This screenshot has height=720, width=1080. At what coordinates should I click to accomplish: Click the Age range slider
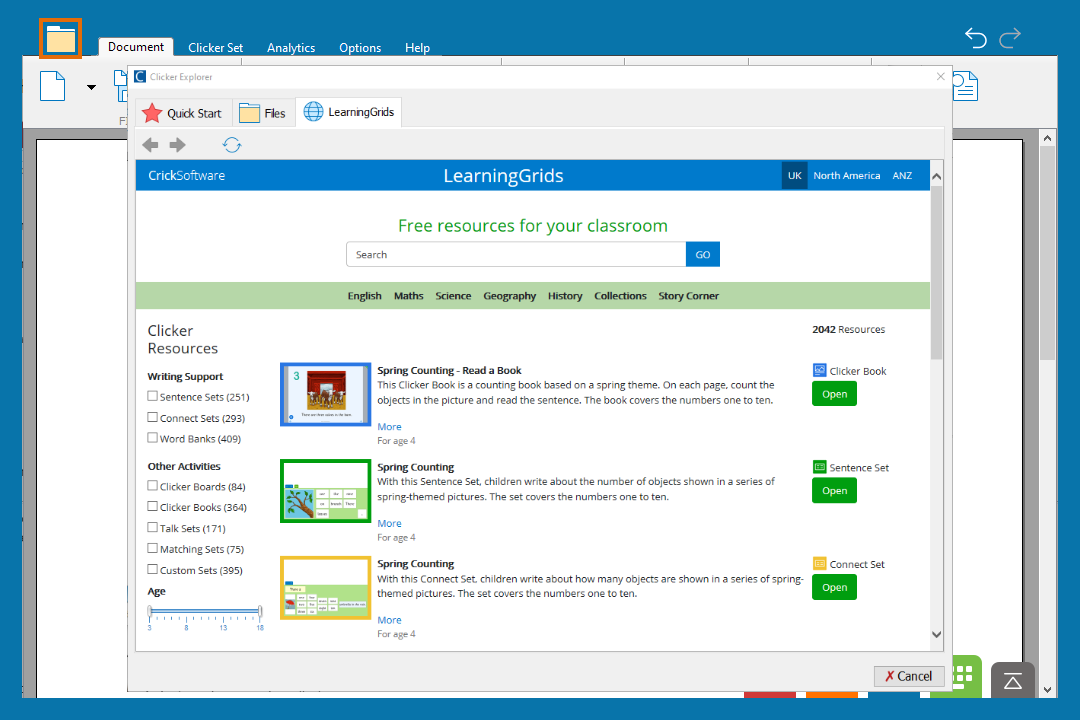(x=204, y=611)
